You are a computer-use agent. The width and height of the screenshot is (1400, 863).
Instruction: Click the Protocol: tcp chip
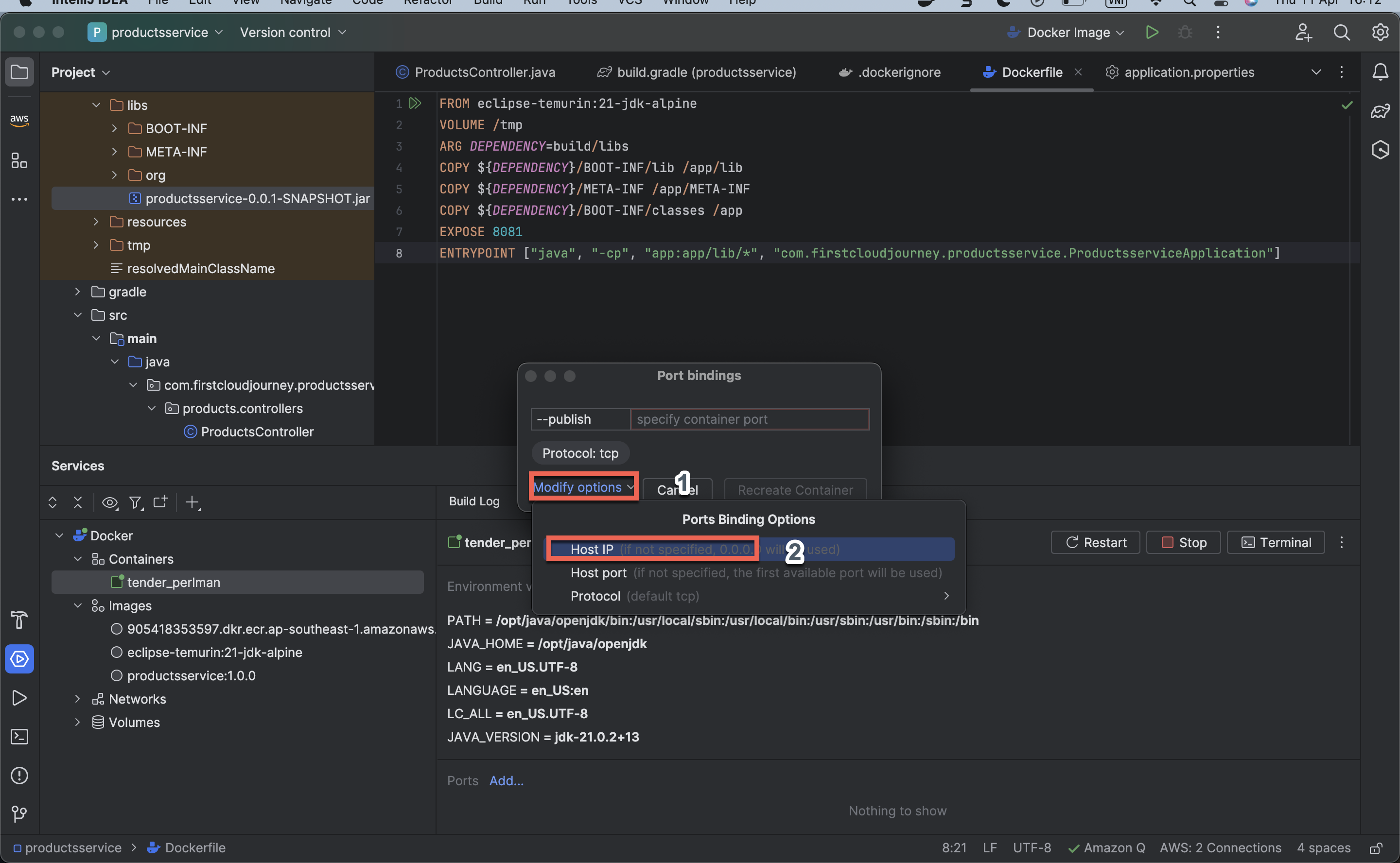(x=580, y=453)
